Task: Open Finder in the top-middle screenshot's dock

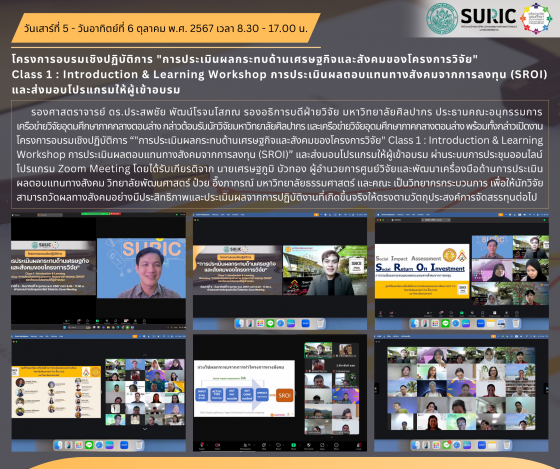Action: pos(240,323)
